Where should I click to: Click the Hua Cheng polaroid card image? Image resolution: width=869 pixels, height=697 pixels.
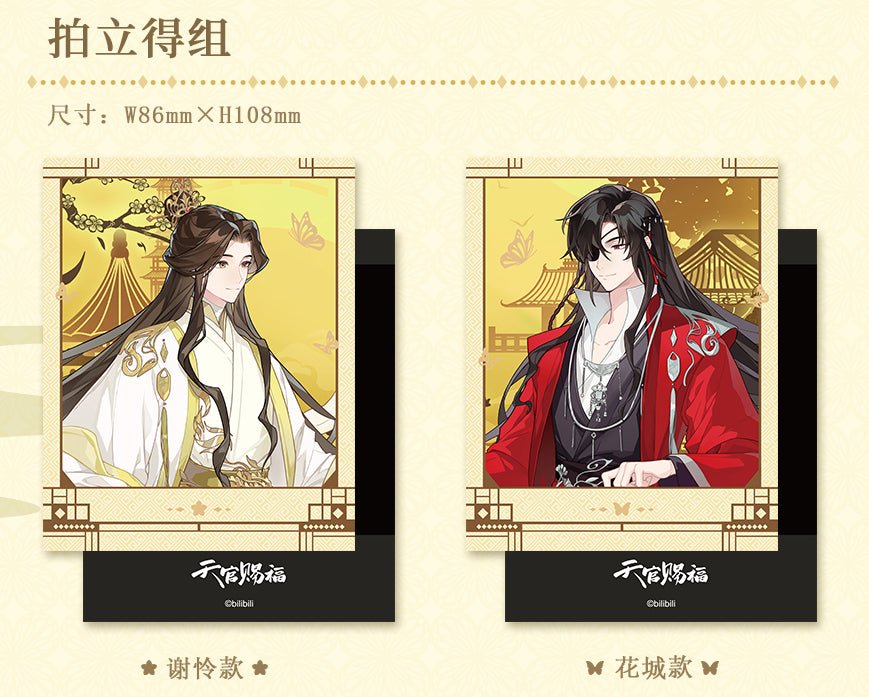click(x=621, y=355)
